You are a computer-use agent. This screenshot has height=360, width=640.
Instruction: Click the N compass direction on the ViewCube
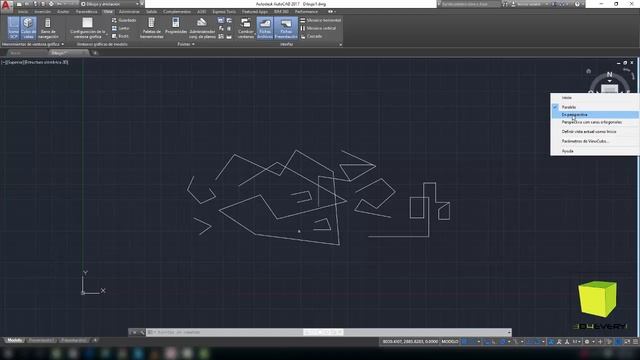(609, 74)
